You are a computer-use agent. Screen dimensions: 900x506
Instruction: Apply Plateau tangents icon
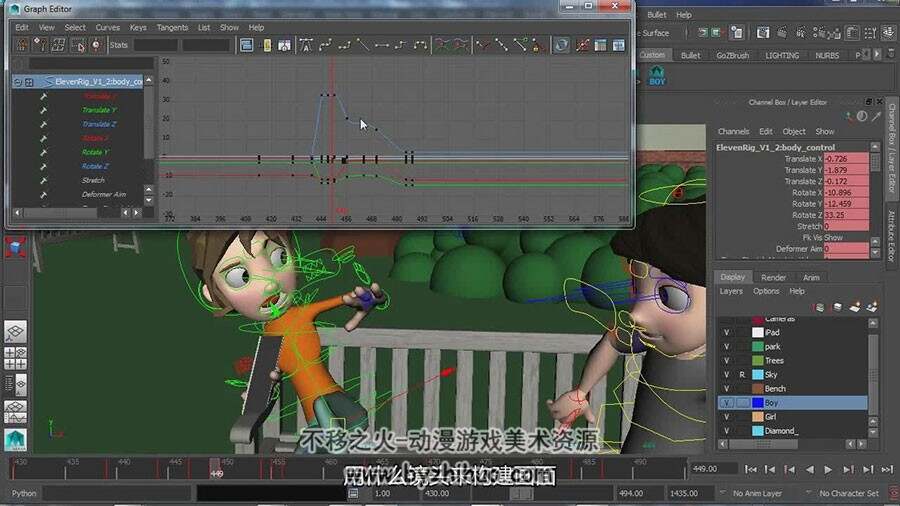[420, 45]
